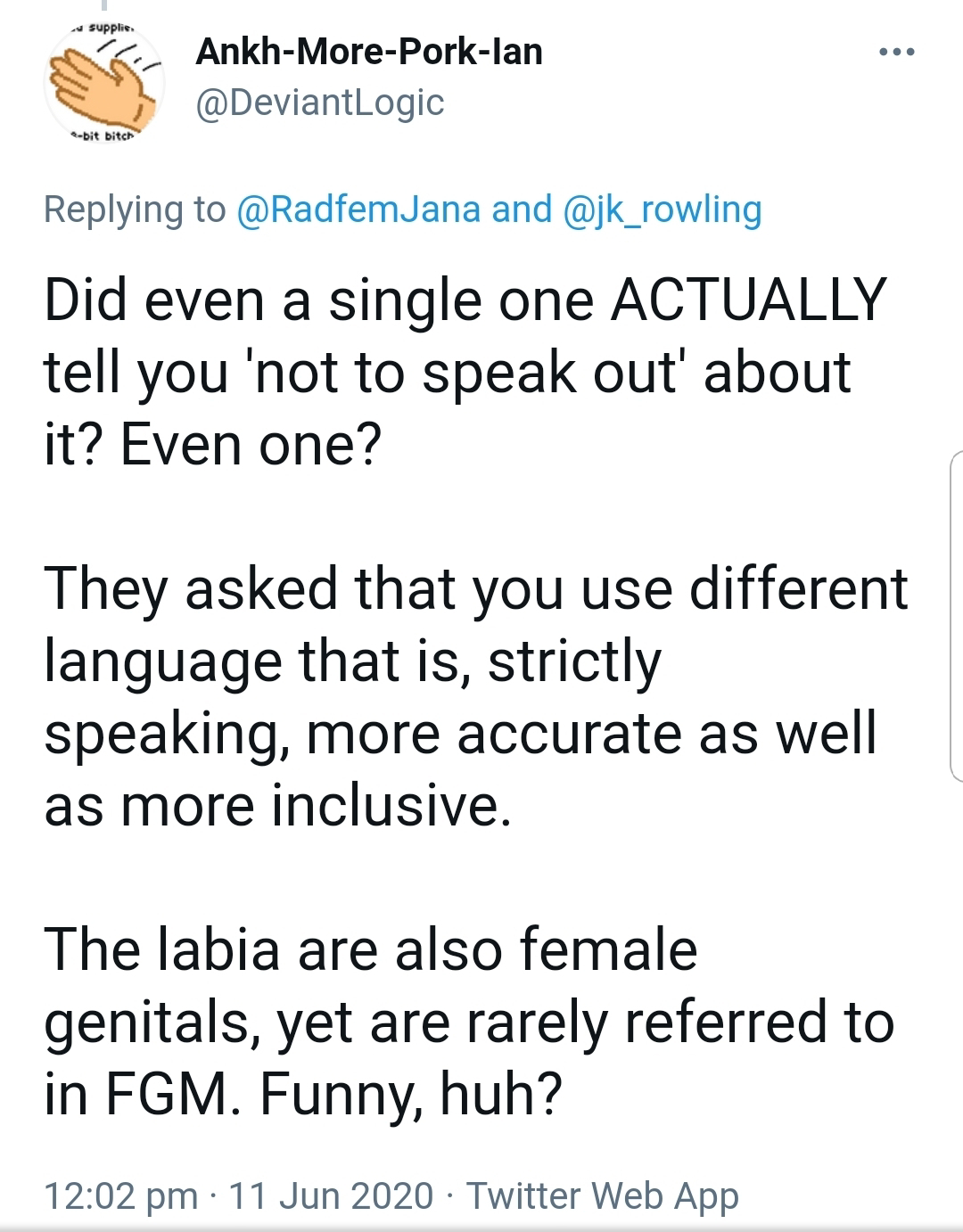Click the 11 Jun 2020 date
This screenshot has width=963, height=1232.
coord(331,1195)
